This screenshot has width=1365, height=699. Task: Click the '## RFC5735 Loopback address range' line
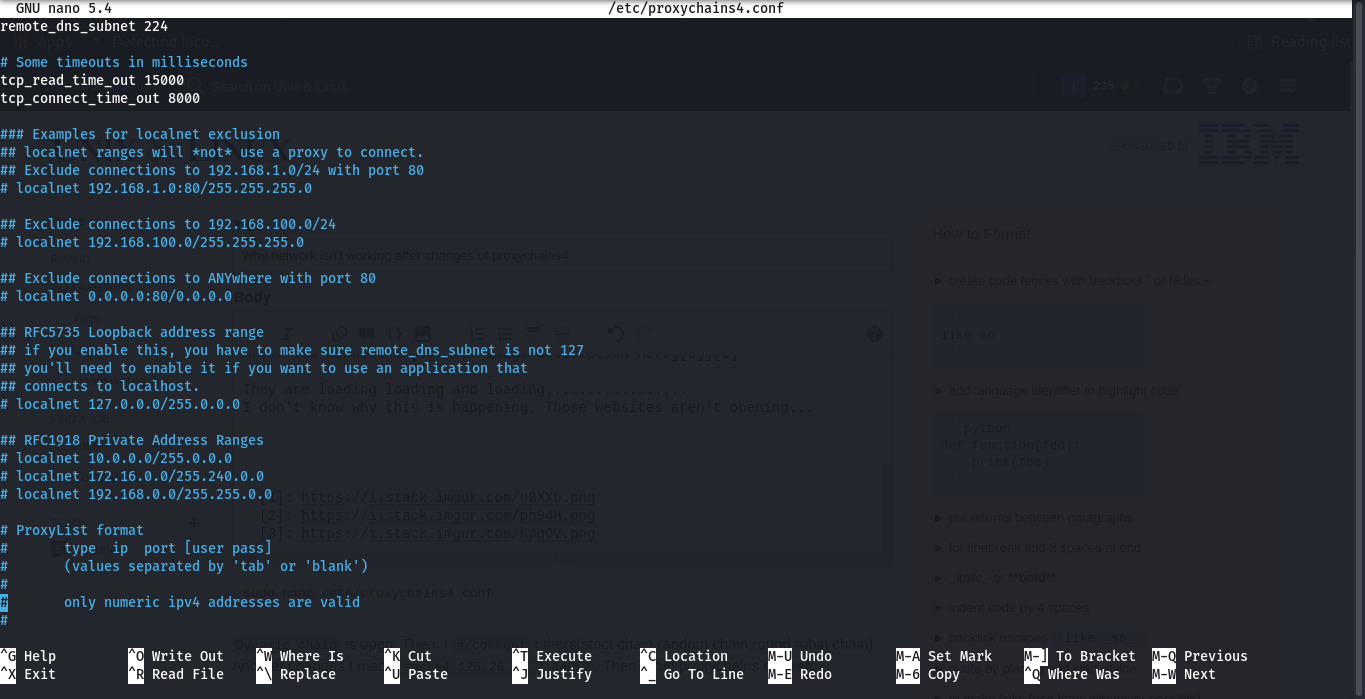click(132, 332)
